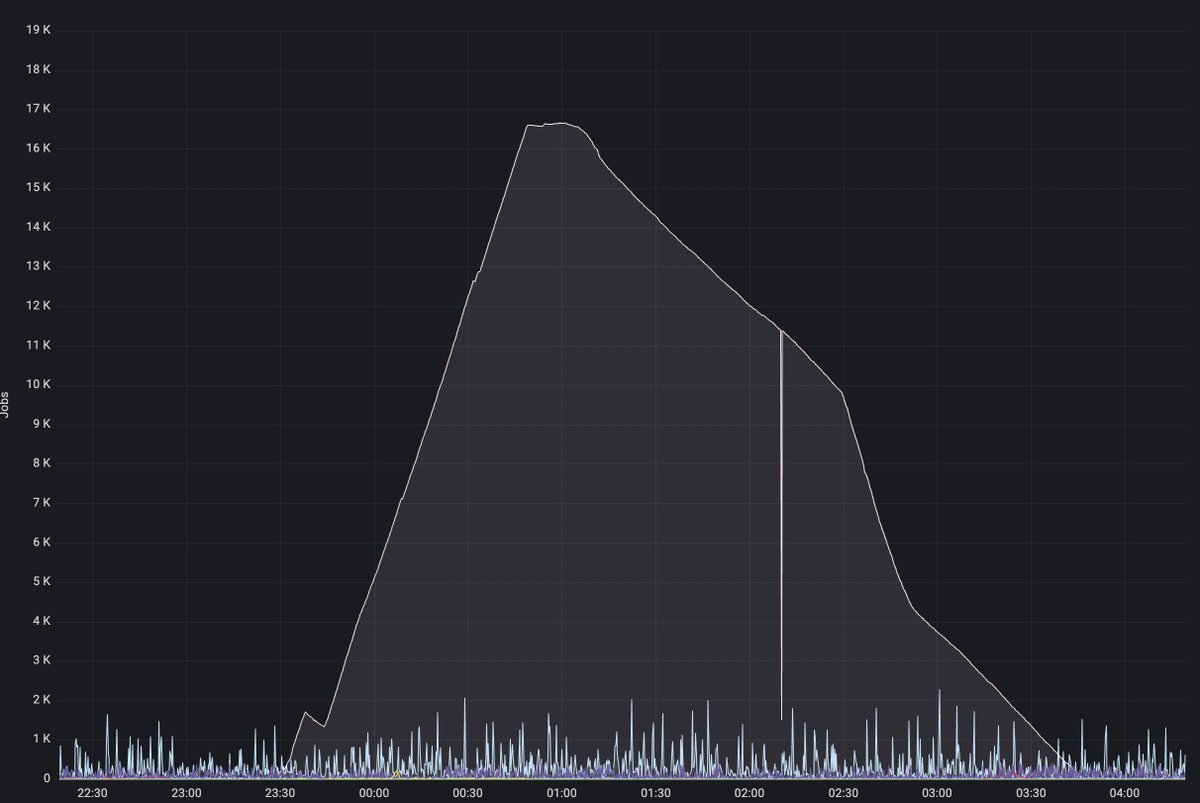This screenshot has width=1200, height=803.
Task: Click the 4 K y-axis label
Action: click(41, 621)
